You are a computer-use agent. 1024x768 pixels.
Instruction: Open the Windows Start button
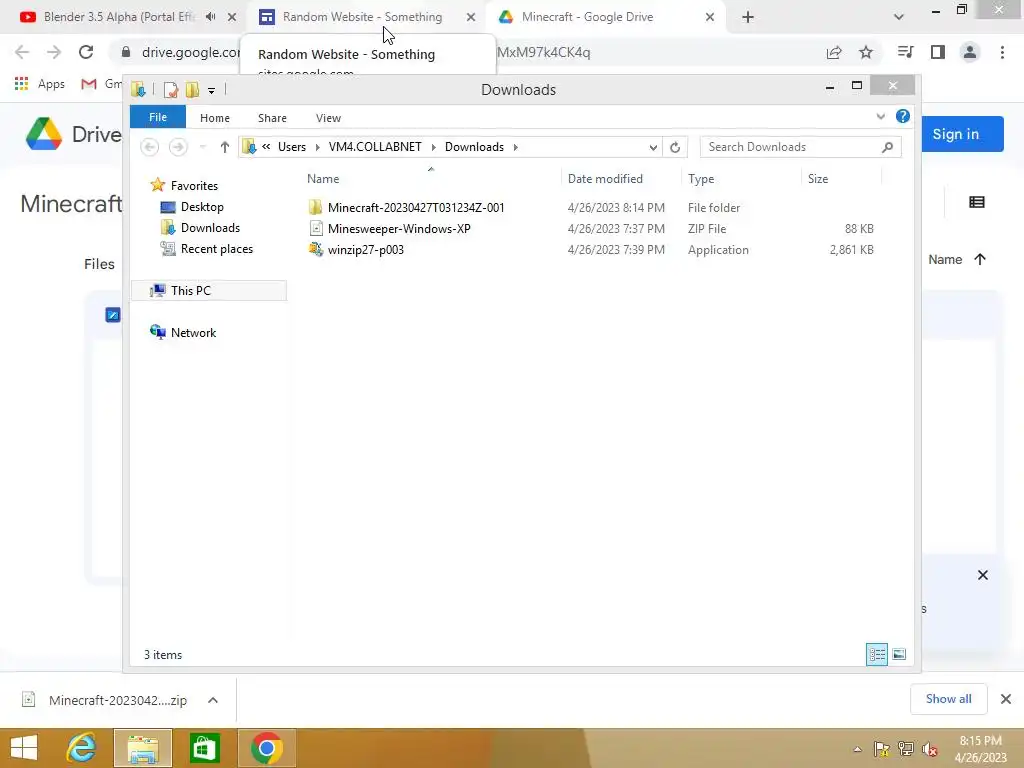(x=24, y=748)
